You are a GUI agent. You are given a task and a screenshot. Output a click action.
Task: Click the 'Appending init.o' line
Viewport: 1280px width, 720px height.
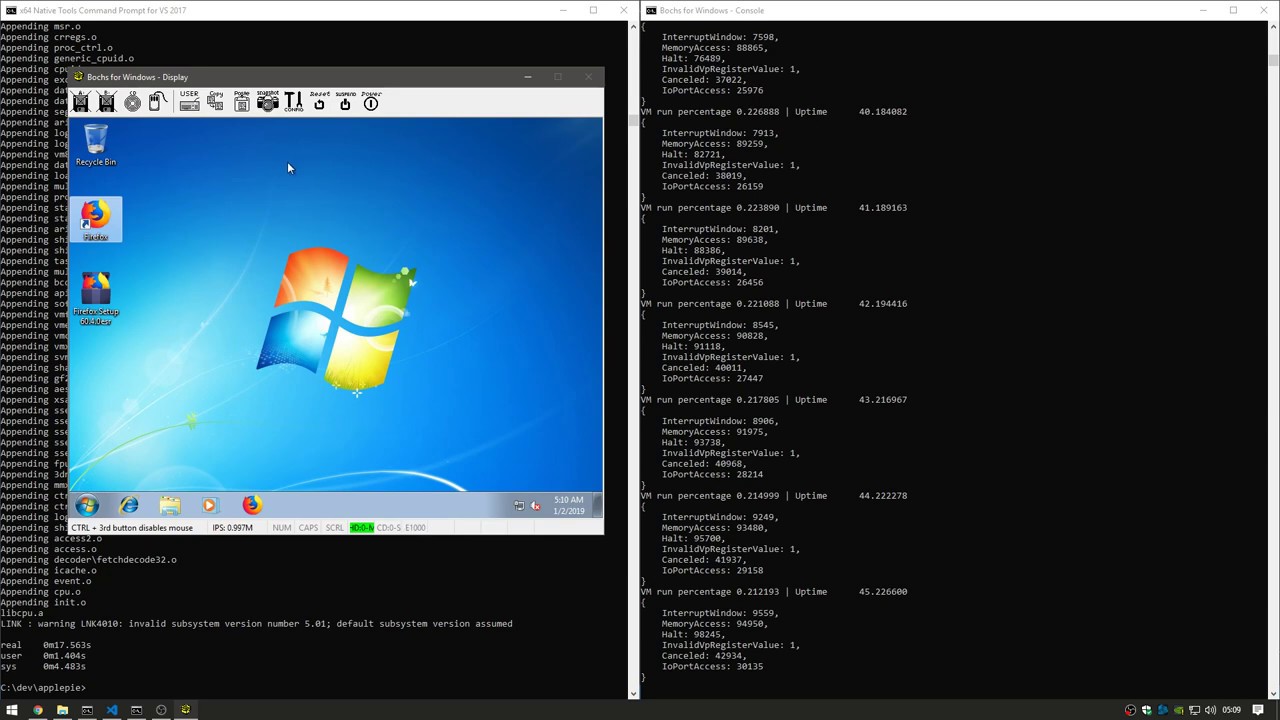click(43, 602)
